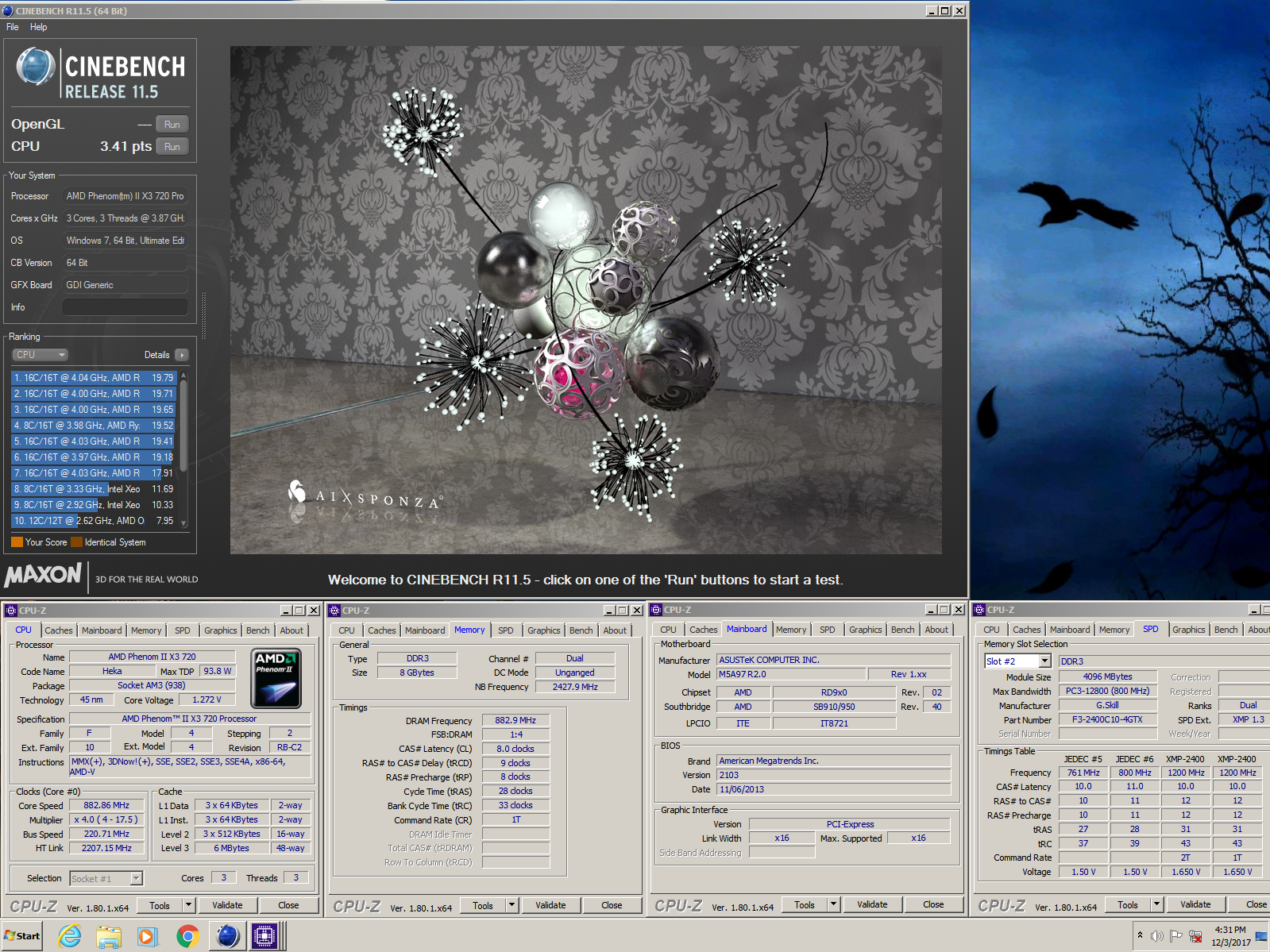Click Tools button in first CPU-Z window
The image size is (1270, 952).
[160, 905]
